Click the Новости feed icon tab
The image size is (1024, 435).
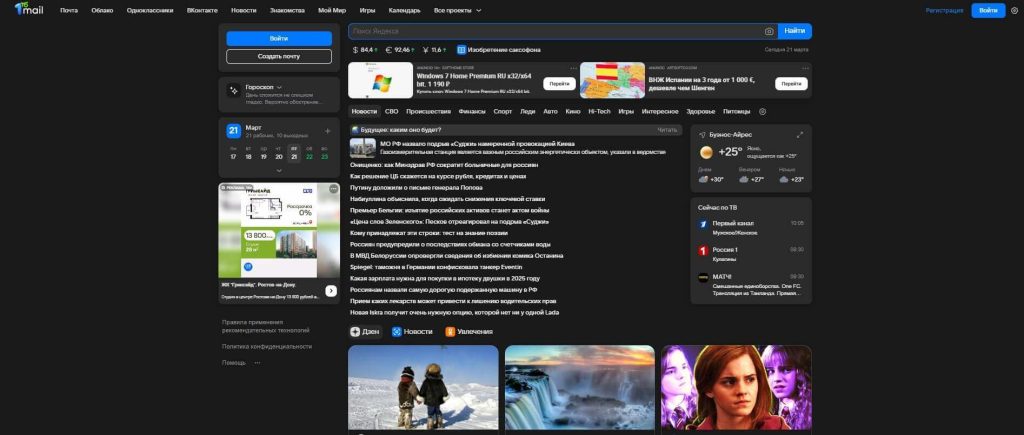(x=396, y=332)
